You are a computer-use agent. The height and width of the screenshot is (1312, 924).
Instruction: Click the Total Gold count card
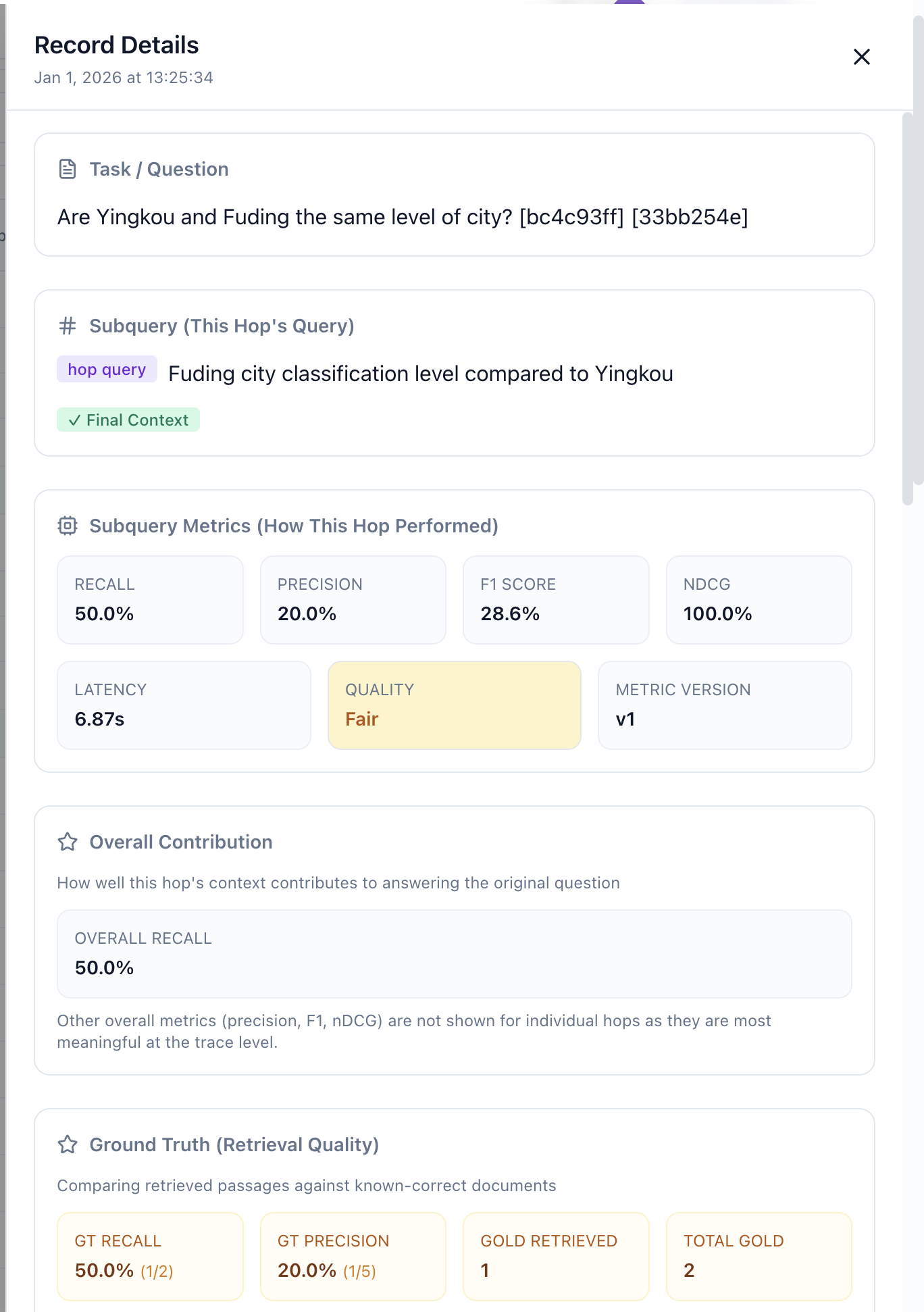tap(759, 1256)
